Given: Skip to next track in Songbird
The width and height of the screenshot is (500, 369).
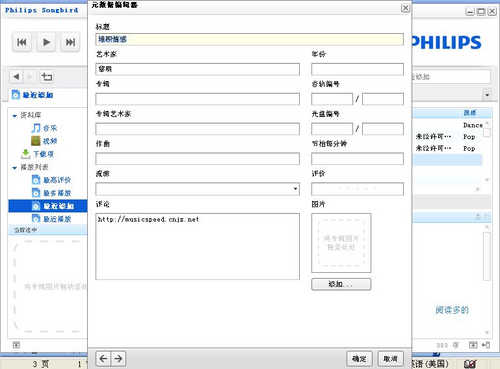Looking at the screenshot, I should pos(70,42).
